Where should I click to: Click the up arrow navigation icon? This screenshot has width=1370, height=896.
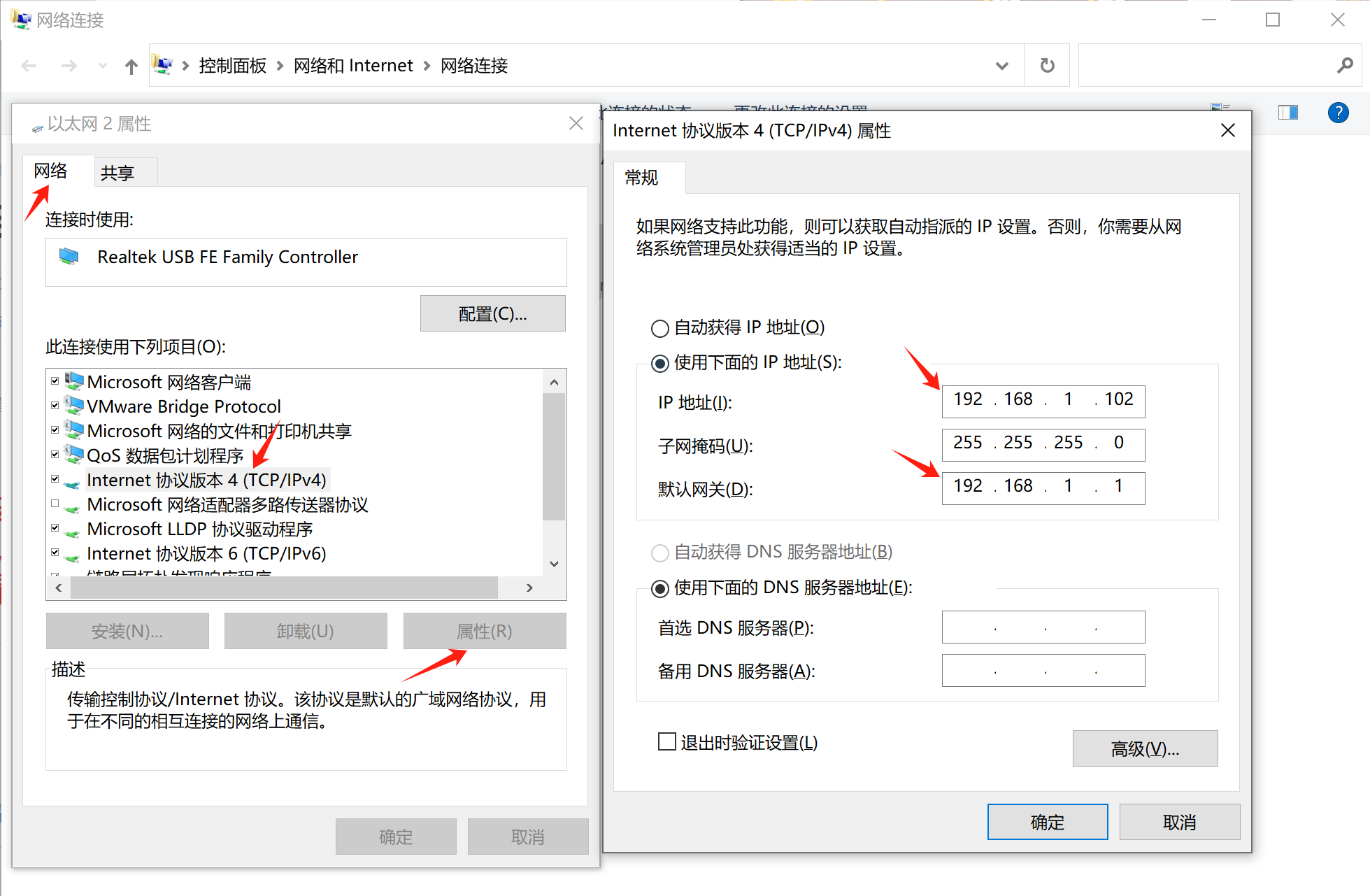tap(131, 66)
